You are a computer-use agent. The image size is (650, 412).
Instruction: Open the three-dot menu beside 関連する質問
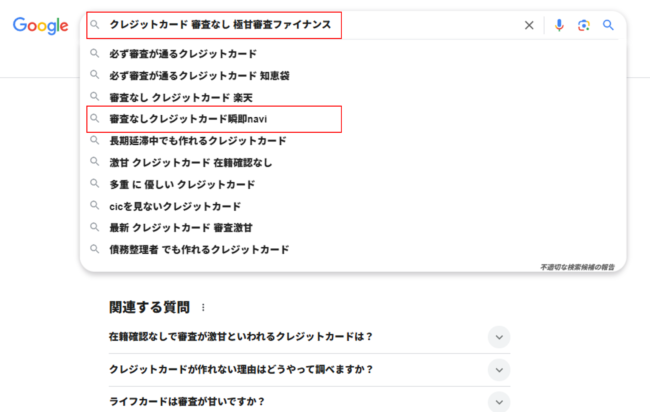click(x=203, y=308)
